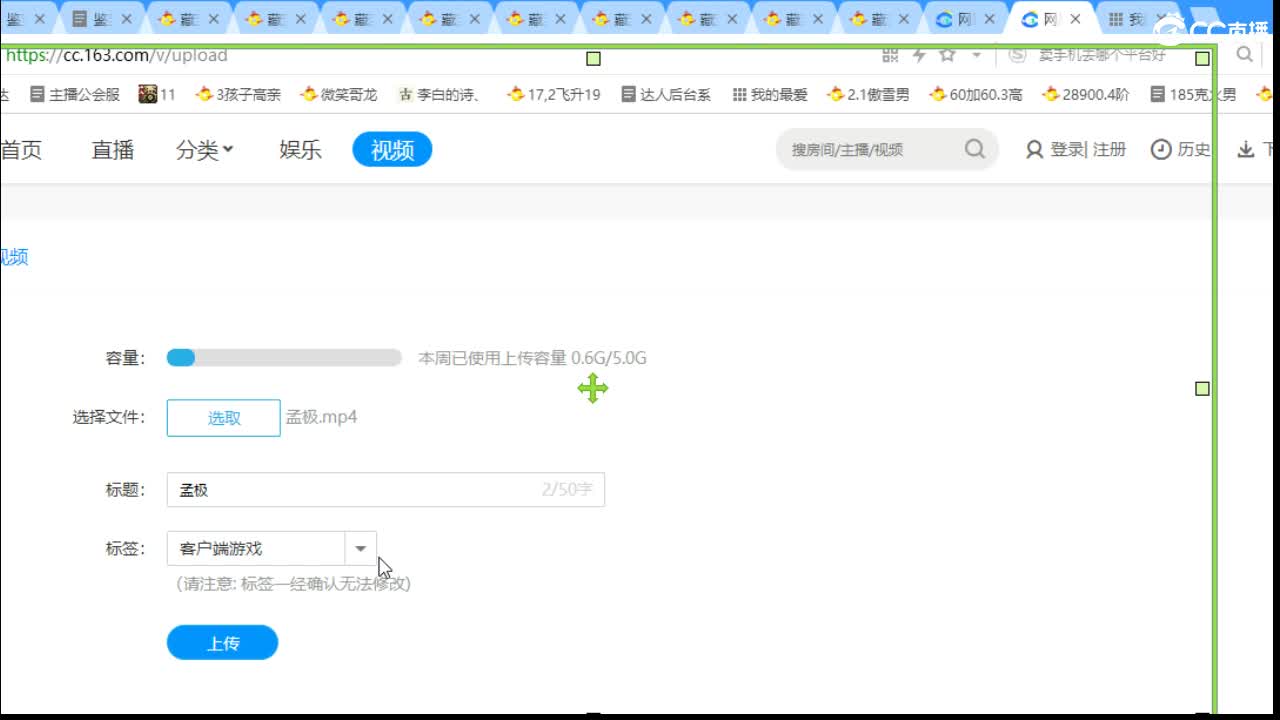Expand the 分类 dropdown menu
Image resolution: width=1280 pixels, height=720 pixels.
coord(205,150)
